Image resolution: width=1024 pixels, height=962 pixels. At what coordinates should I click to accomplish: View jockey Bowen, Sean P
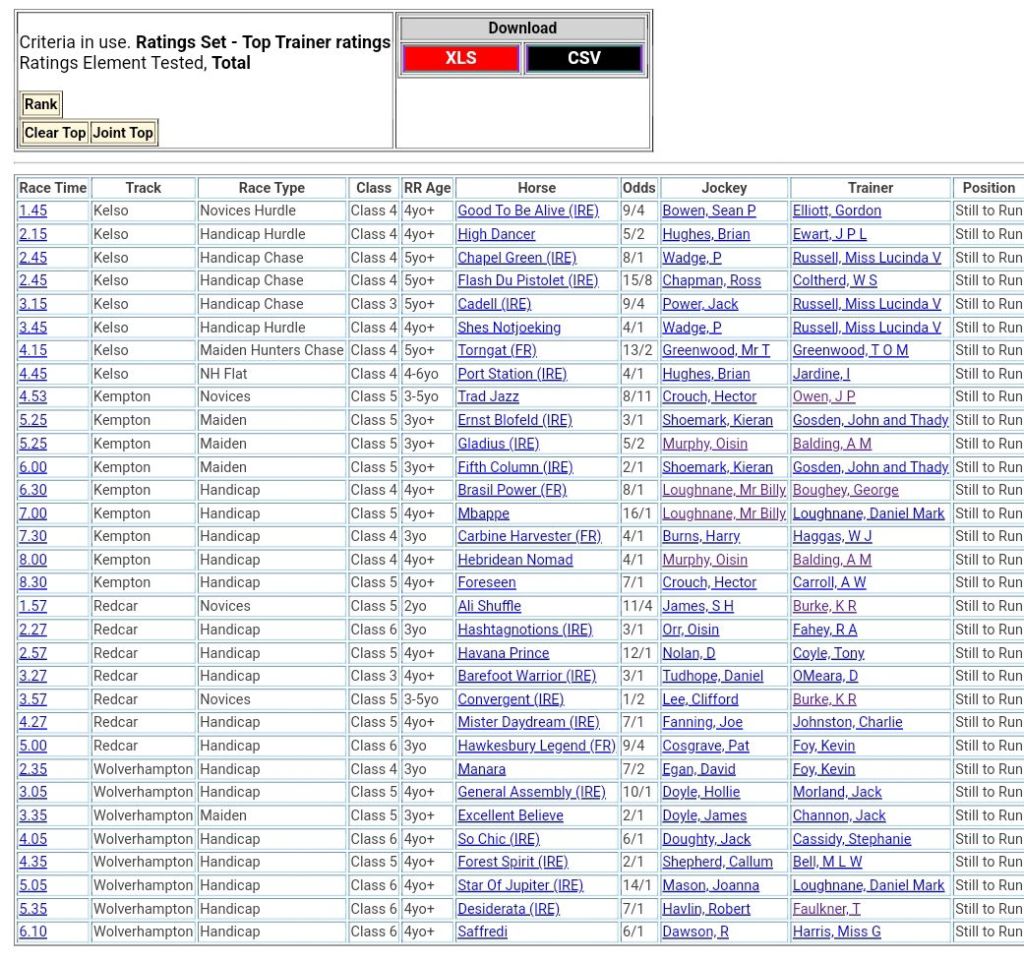709,211
